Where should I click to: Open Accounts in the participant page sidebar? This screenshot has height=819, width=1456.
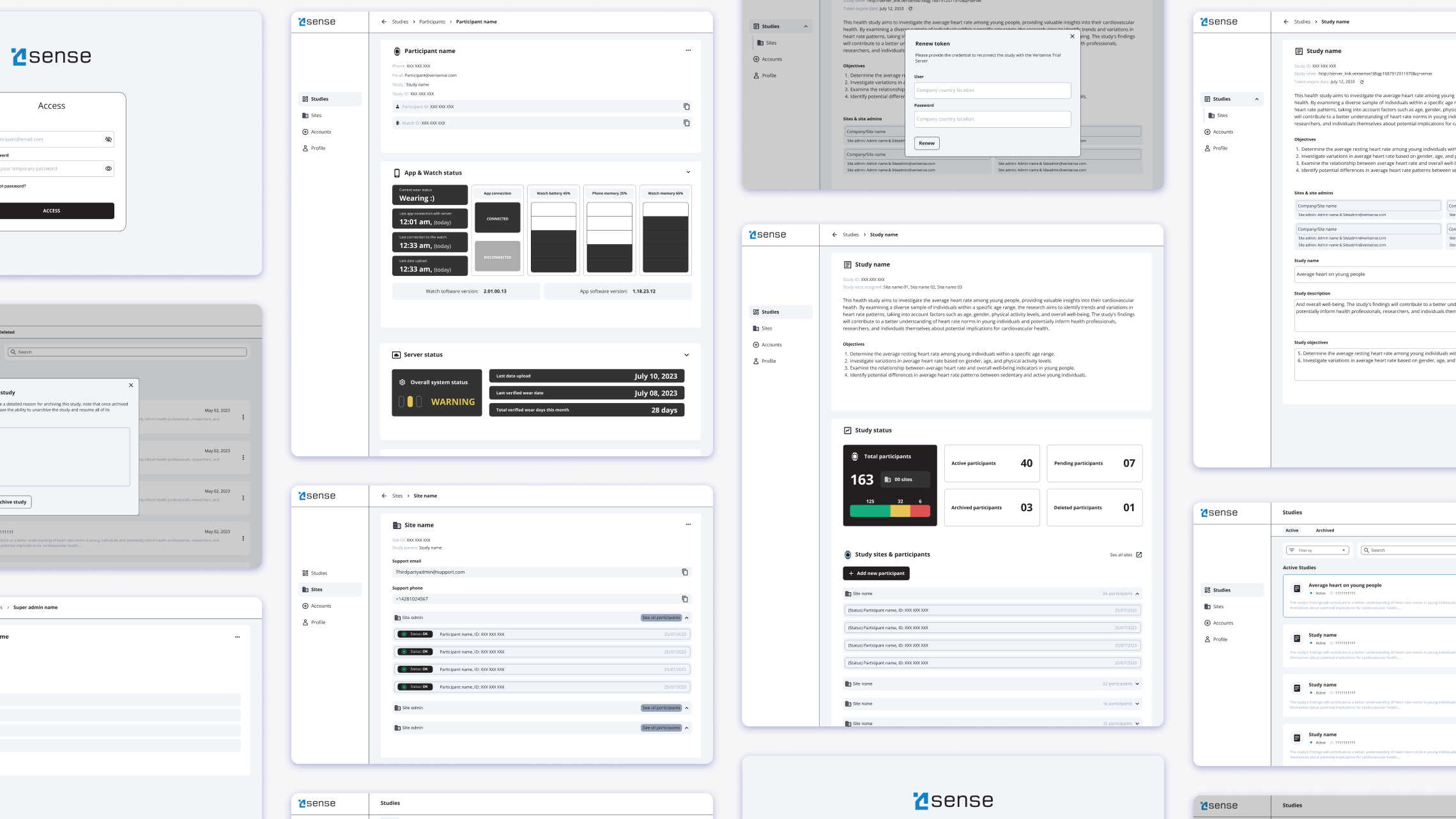(x=321, y=132)
